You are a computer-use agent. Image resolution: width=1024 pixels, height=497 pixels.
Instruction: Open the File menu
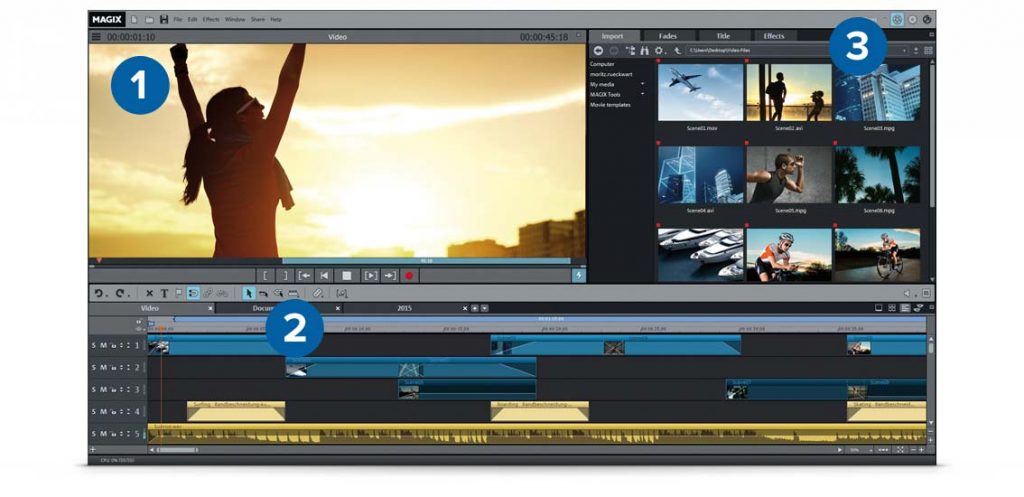click(178, 20)
